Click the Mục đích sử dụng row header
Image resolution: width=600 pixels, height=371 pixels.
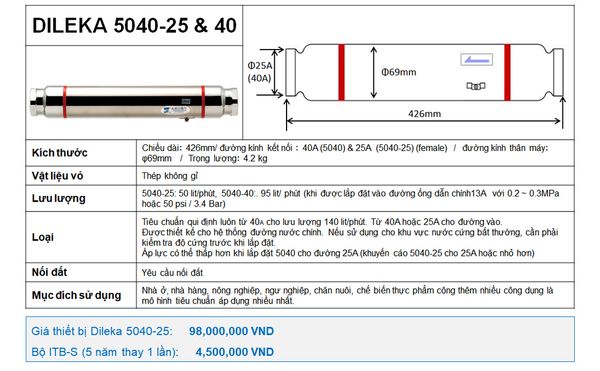click(x=77, y=295)
